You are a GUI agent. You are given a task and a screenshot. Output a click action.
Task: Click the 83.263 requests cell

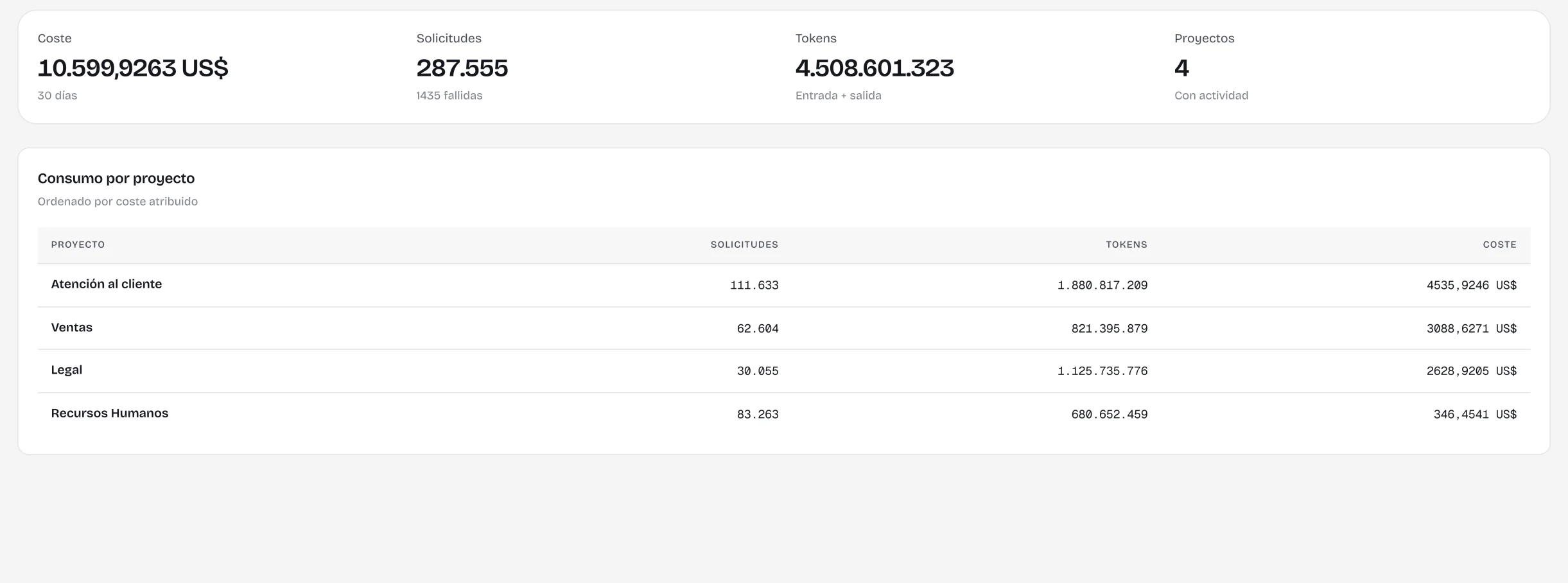[x=758, y=415]
